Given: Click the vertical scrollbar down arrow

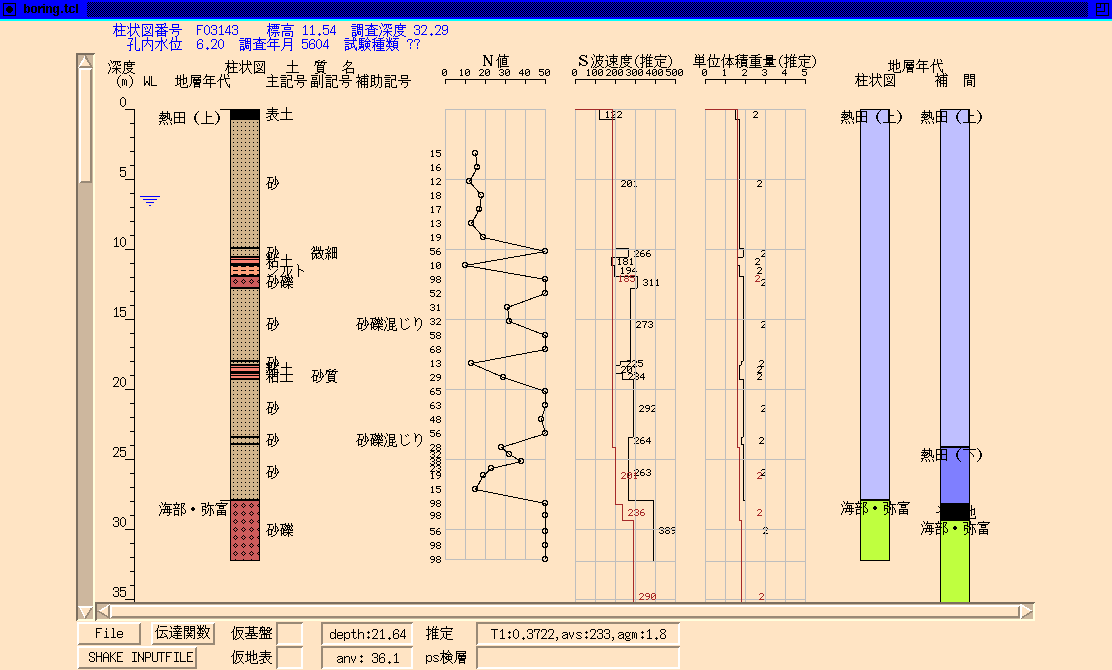Looking at the screenshot, I should click(x=85, y=611).
